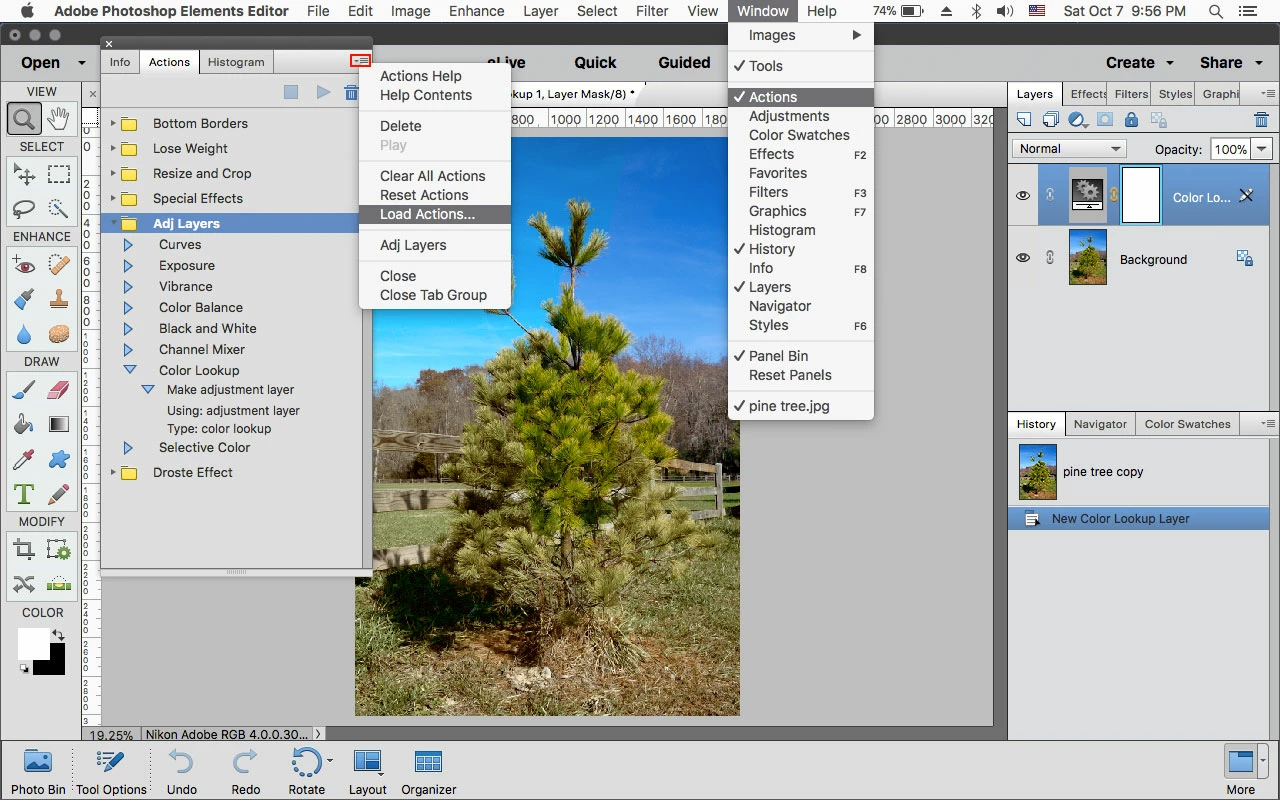Uncheck Layers in the Window menu
This screenshot has height=800, width=1280.
point(801,287)
